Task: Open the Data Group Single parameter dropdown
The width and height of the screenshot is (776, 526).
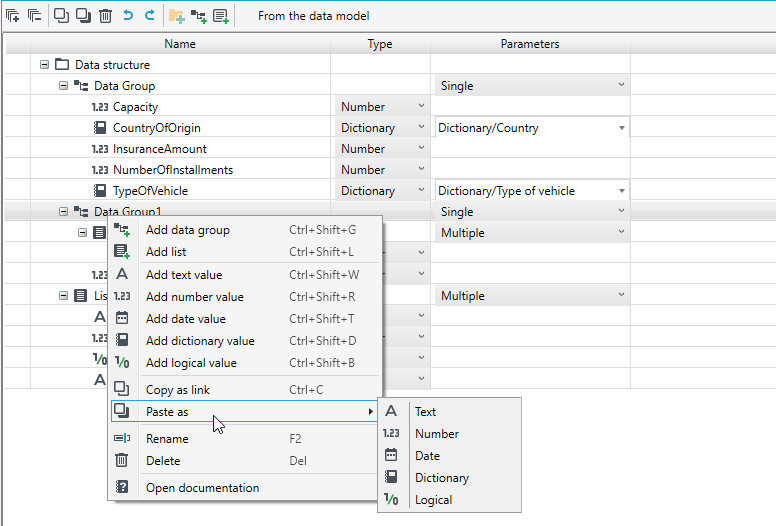Action: (x=532, y=86)
